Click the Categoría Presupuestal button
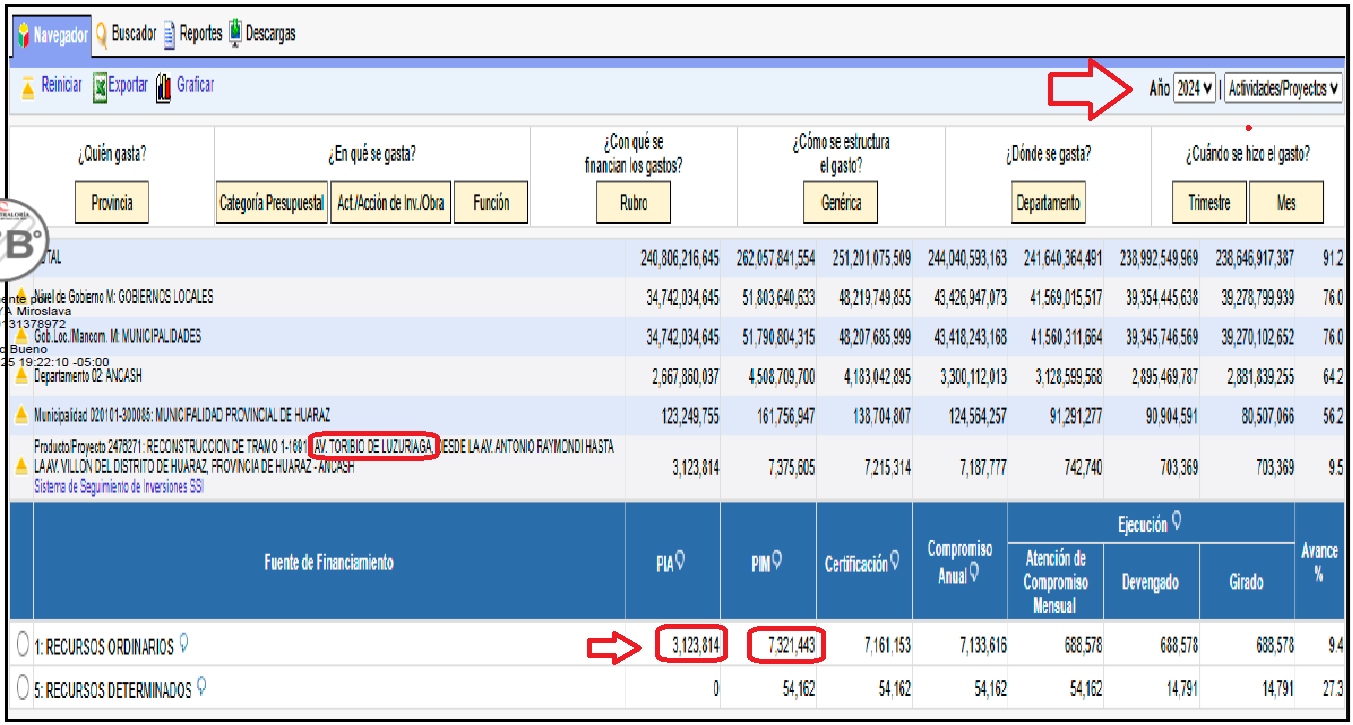Image resolution: width=1353 pixels, height=725 pixels. click(272, 203)
